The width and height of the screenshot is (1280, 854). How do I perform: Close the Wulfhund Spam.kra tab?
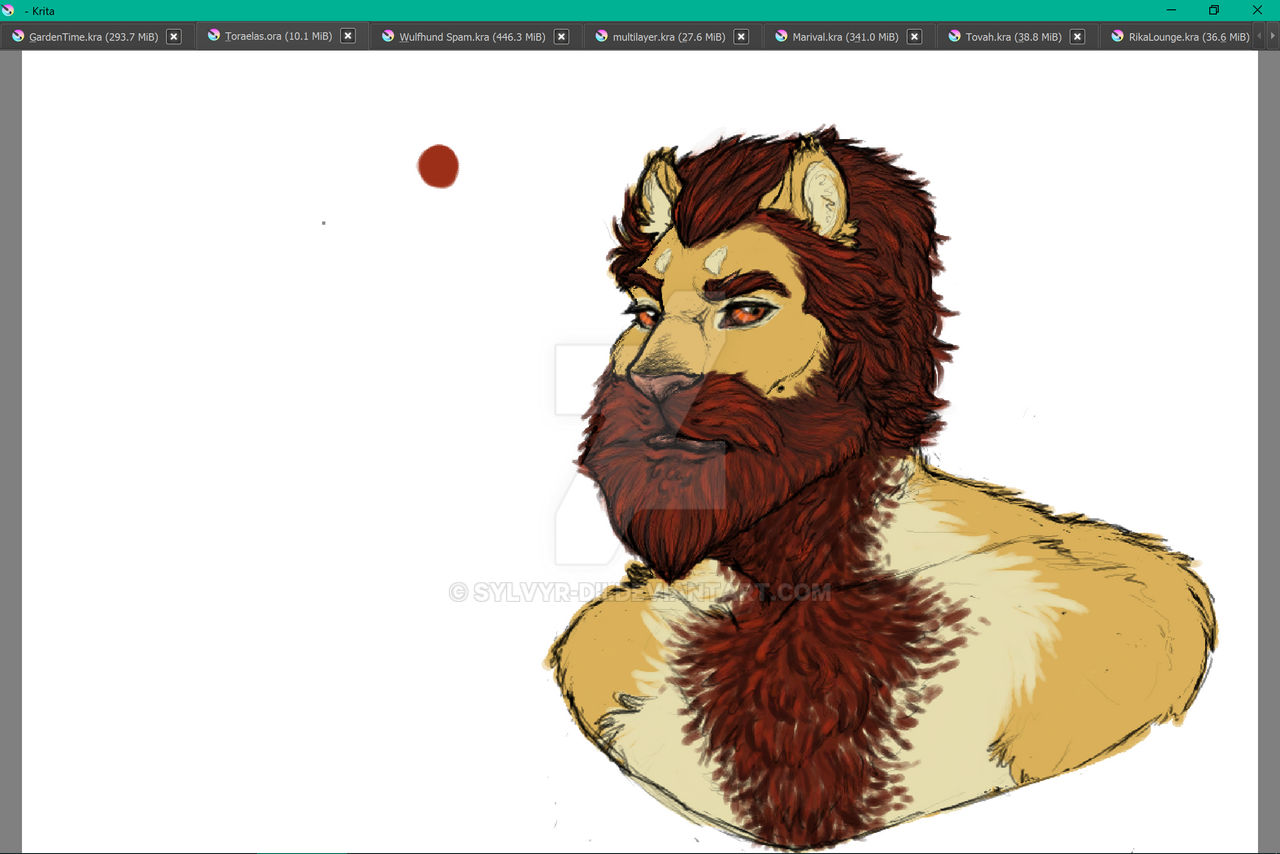pyautogui.click(x=562, y=37)
